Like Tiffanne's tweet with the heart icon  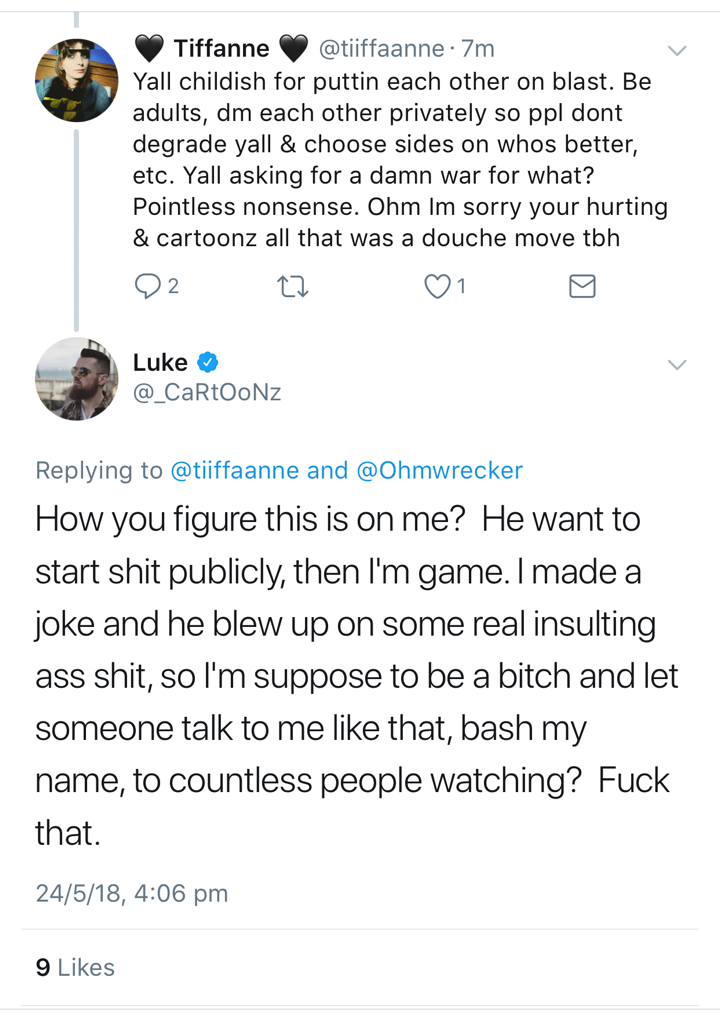tap(437, 286)
